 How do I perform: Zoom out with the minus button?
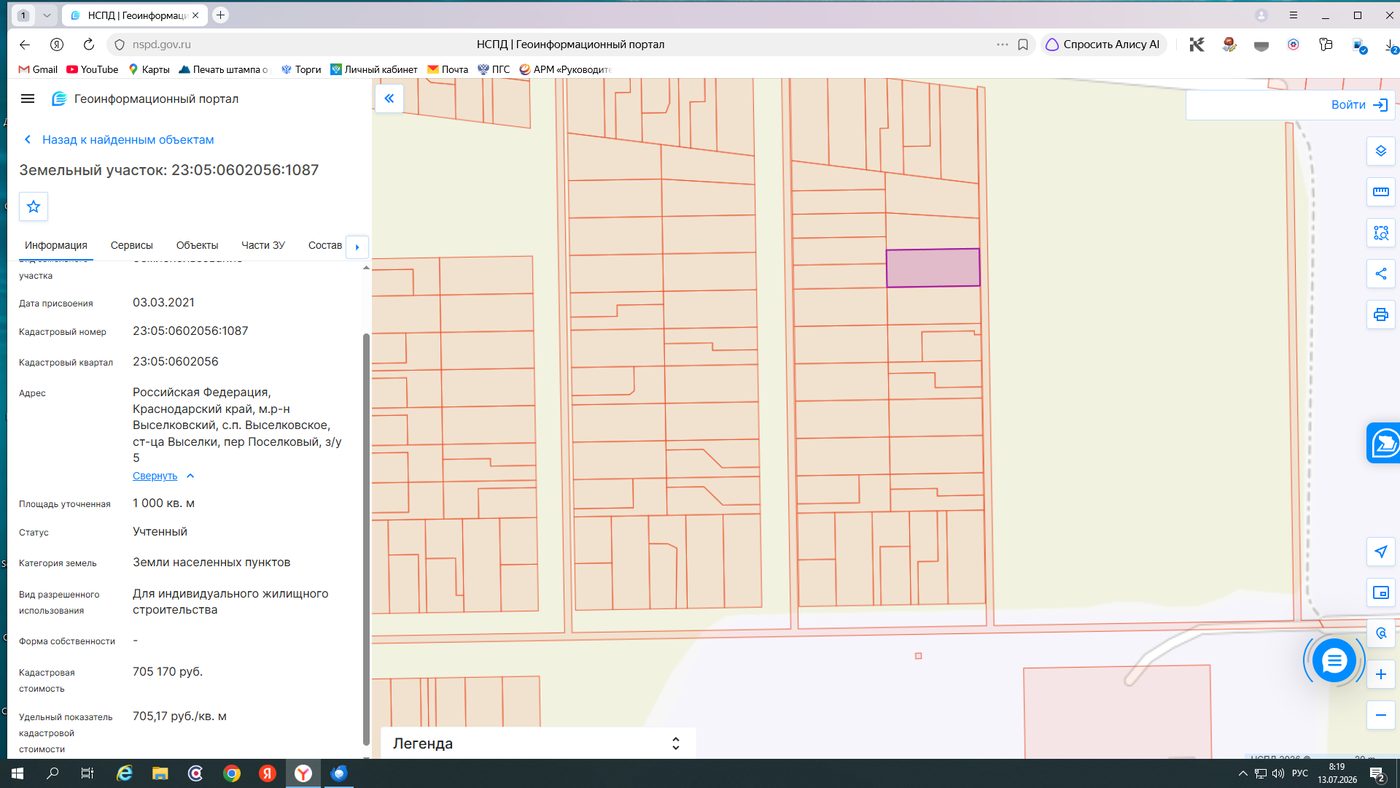(x=1381, y=715)
